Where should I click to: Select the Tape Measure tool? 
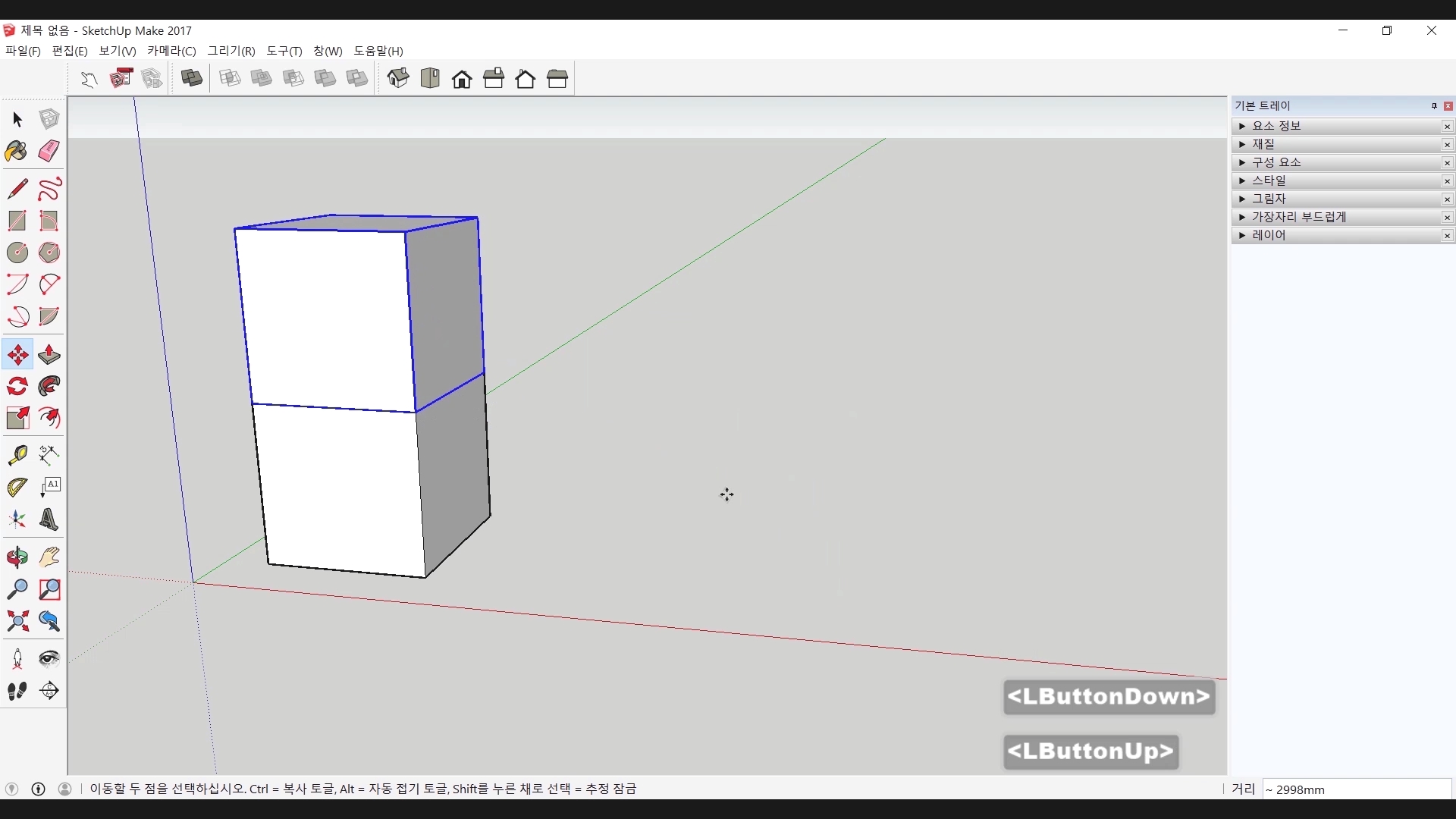click(x=17, y=454)
